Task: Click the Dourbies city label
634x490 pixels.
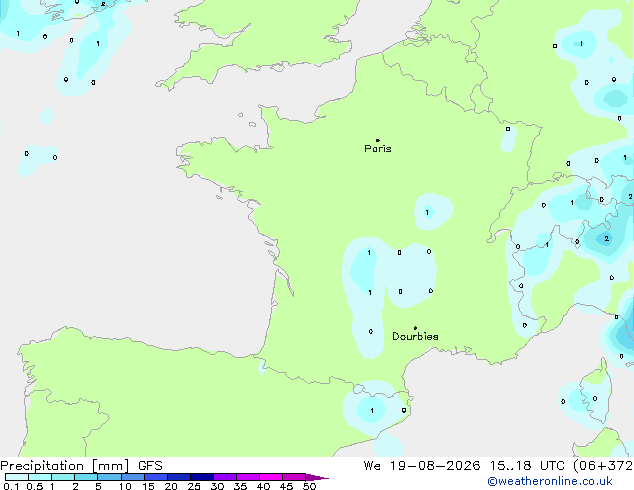Action: (415, 336)
